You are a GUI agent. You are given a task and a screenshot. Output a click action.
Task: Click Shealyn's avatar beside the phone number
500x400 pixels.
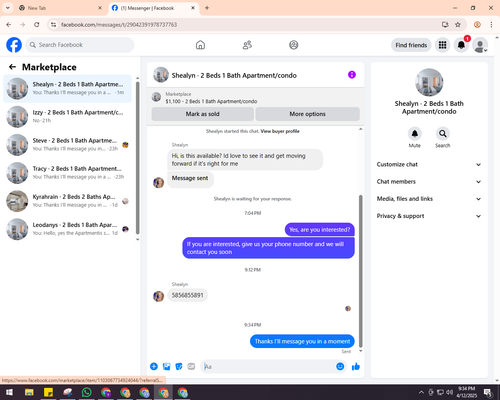click(158, 296)
